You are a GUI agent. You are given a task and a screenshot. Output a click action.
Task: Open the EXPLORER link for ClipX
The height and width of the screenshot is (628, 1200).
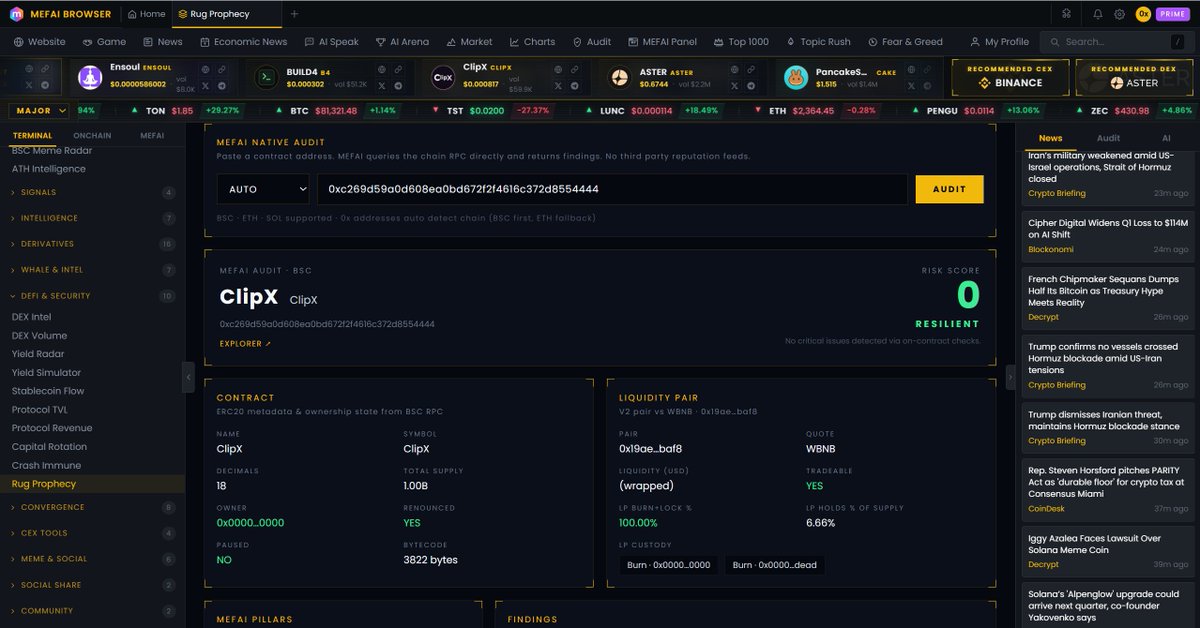245,344
